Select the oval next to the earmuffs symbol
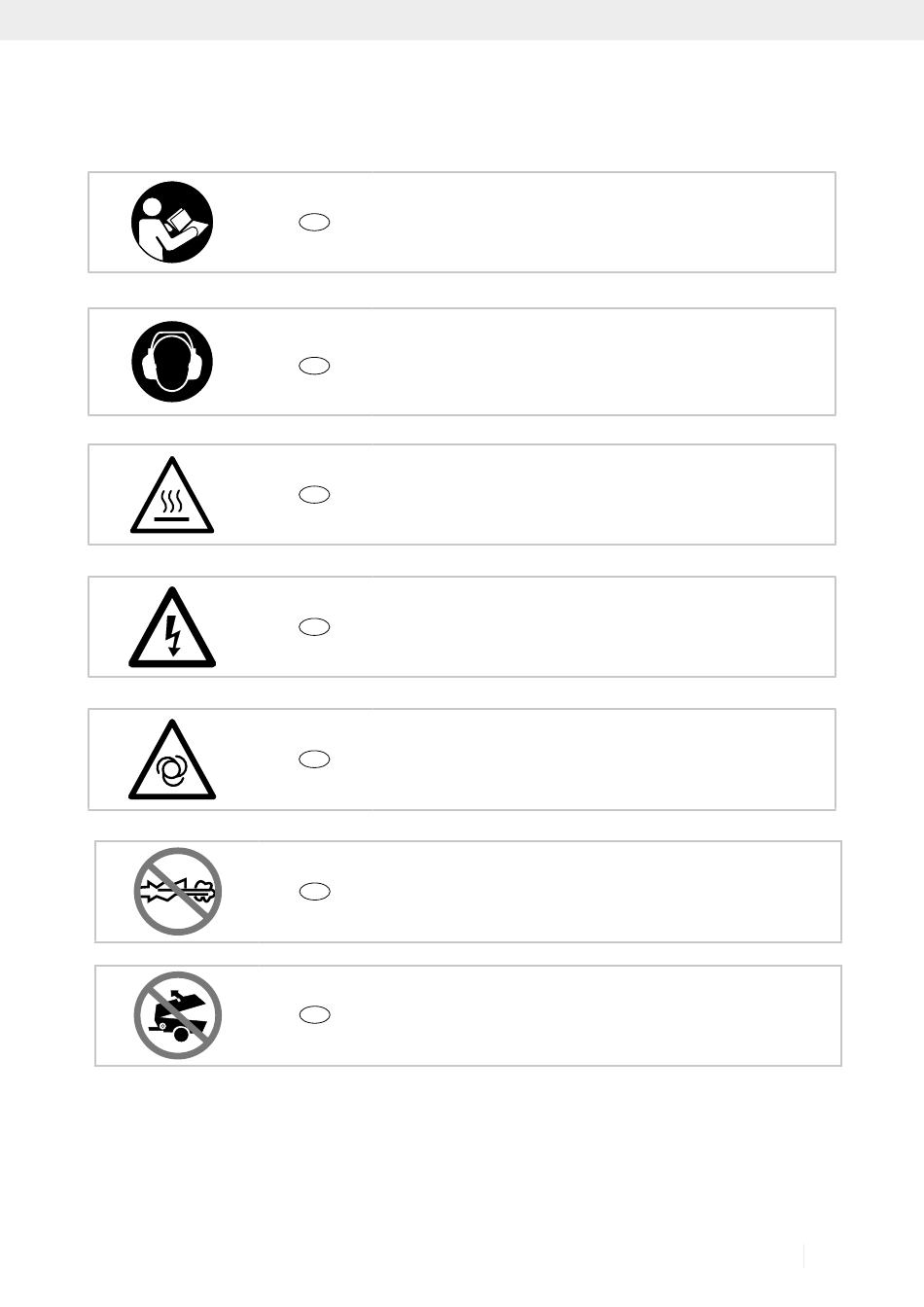 [314, 367]
